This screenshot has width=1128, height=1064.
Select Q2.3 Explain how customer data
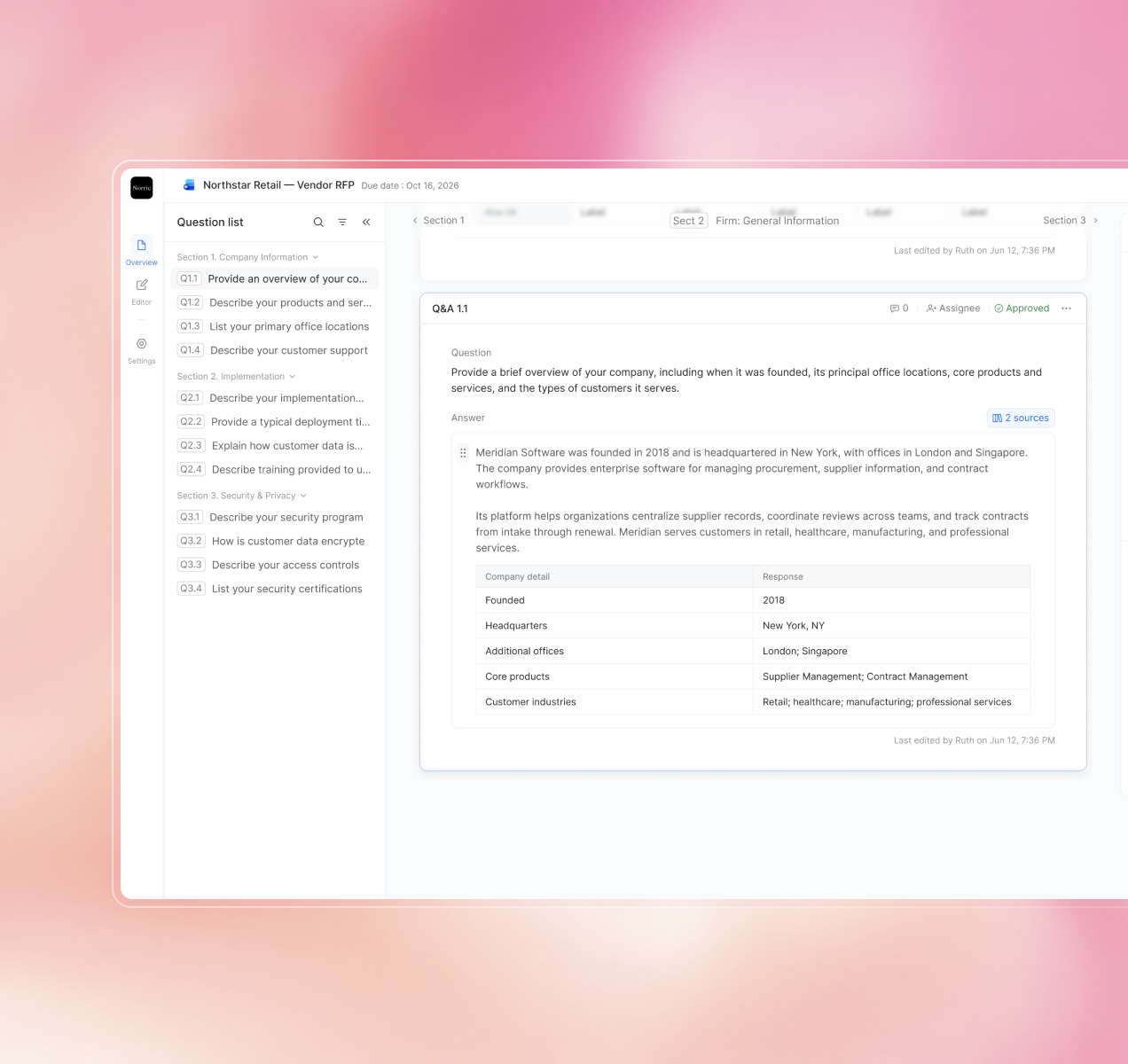click(275, 446)
